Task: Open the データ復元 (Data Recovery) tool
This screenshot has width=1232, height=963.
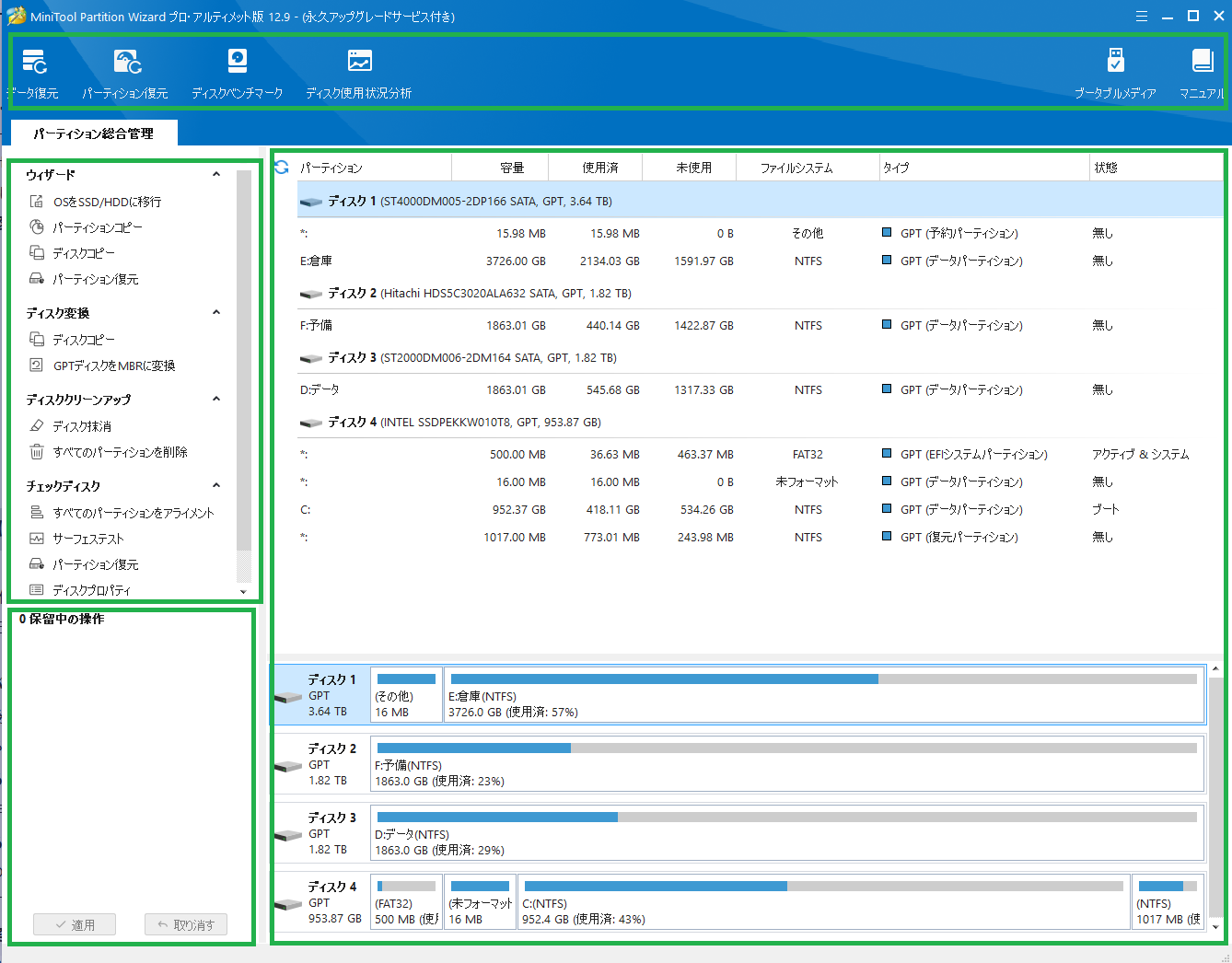Action: (34, 72)
